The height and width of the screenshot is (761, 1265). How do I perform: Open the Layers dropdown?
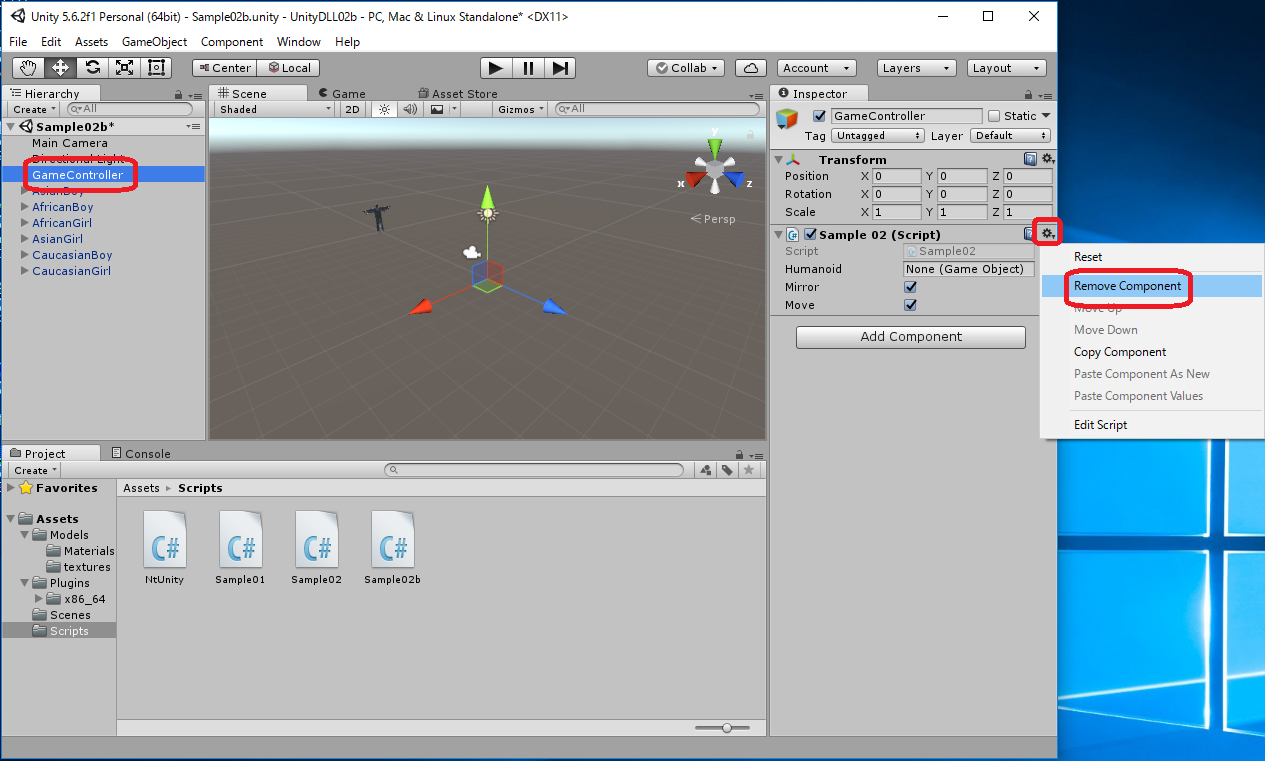915,68
